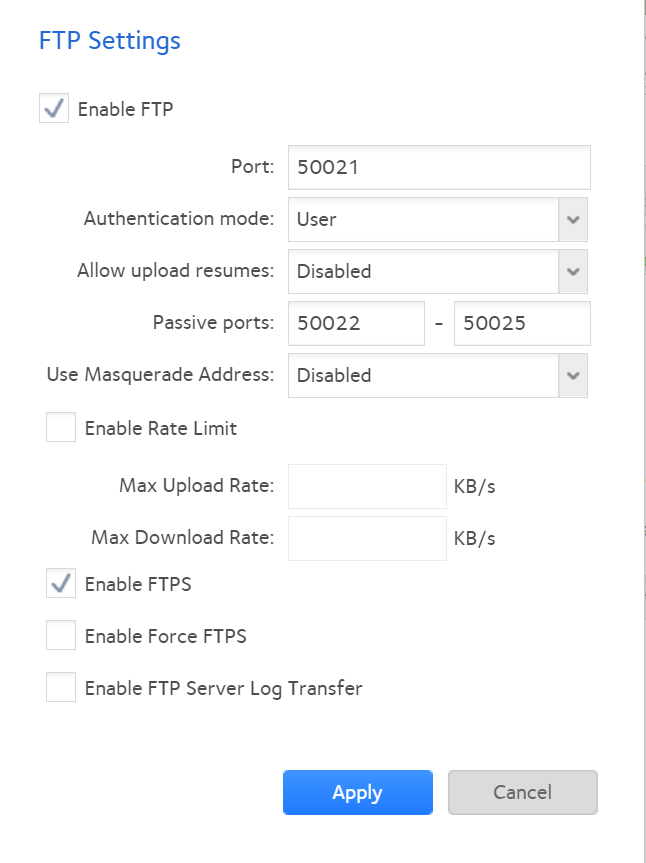Click the Enable Rate Limit label text
Screen dimensions: 646x863
(x=161, y=429)
